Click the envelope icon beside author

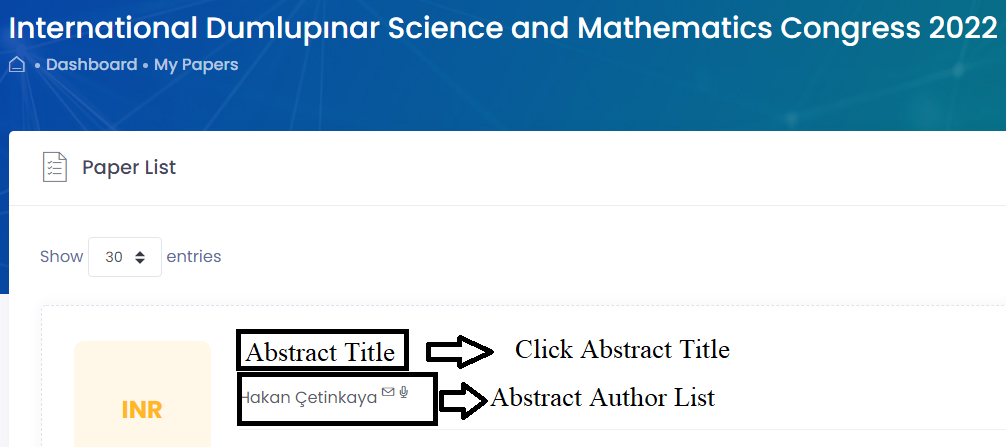click(x=388, y=392)
